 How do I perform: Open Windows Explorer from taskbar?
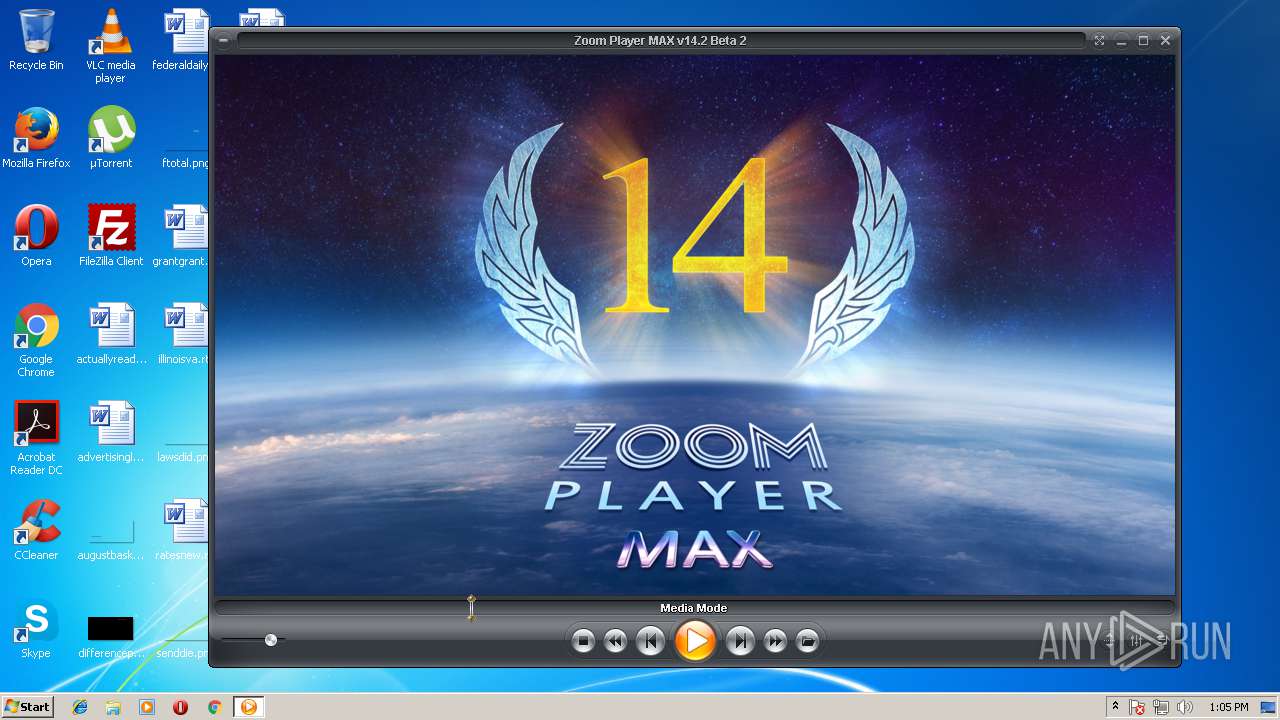pyautogui.click(x=113, y=707)
